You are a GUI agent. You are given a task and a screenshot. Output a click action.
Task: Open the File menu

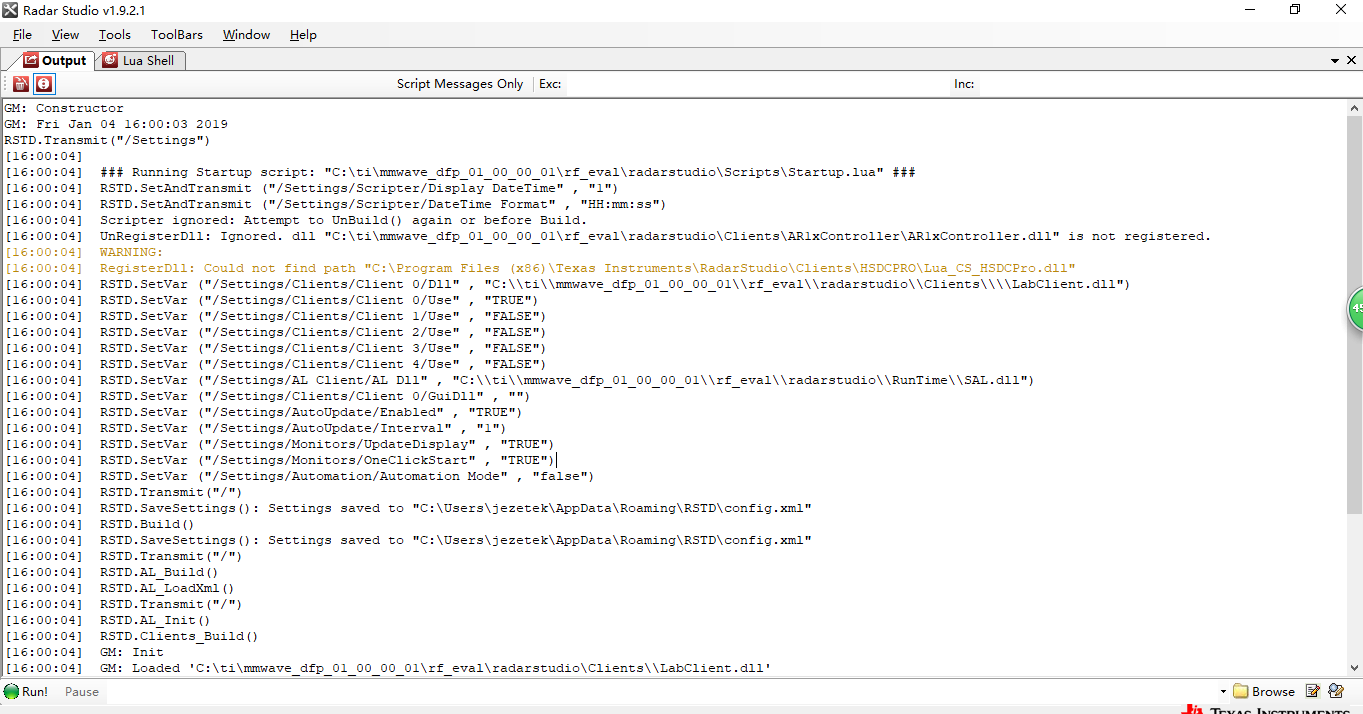(22, 34)
